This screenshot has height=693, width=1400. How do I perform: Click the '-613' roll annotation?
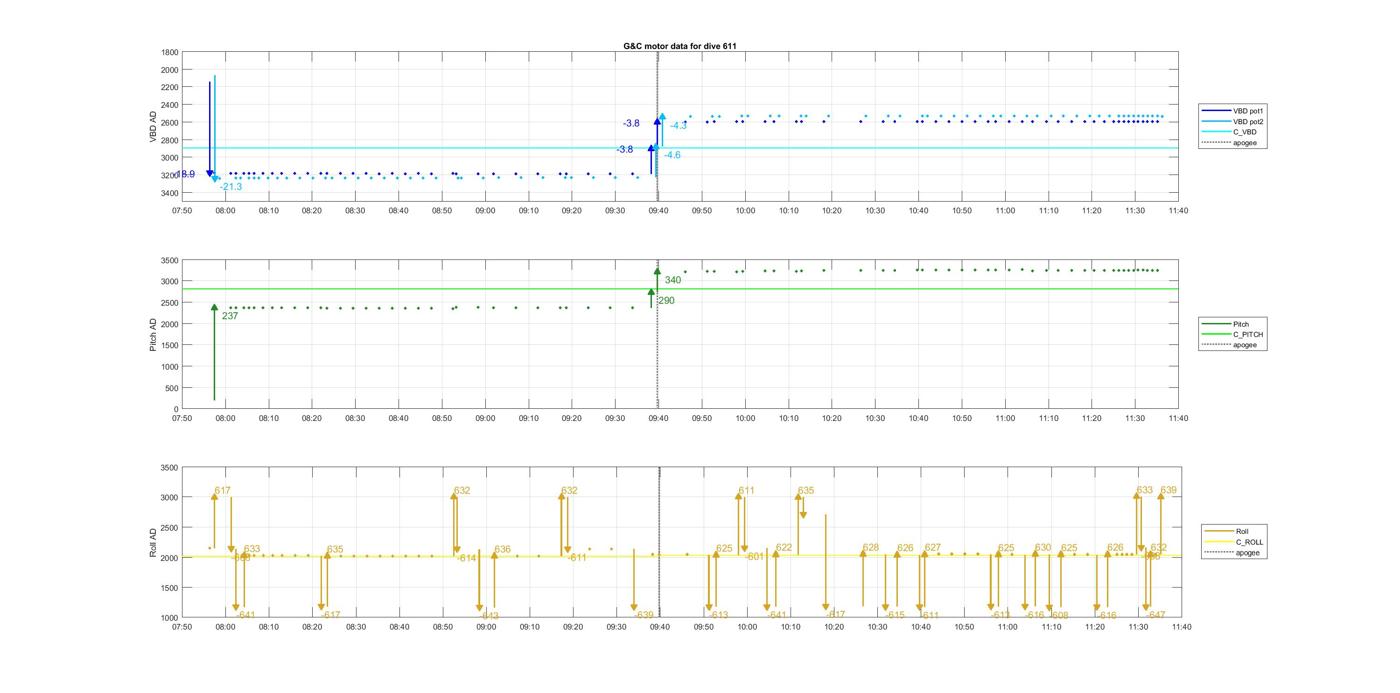coord(718,616)
